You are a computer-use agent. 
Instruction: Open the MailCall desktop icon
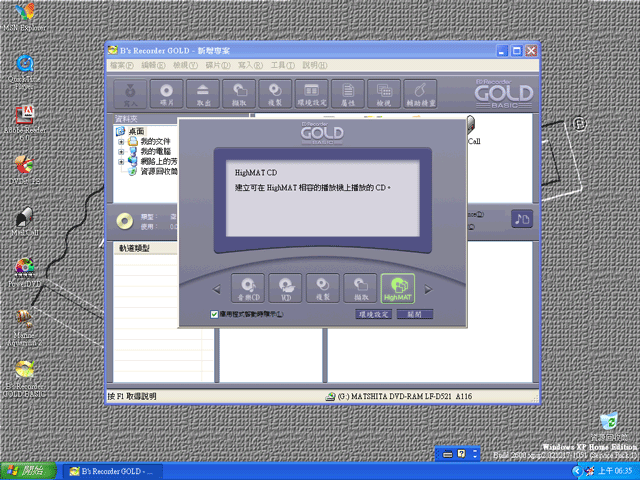(x=24, y=221)
